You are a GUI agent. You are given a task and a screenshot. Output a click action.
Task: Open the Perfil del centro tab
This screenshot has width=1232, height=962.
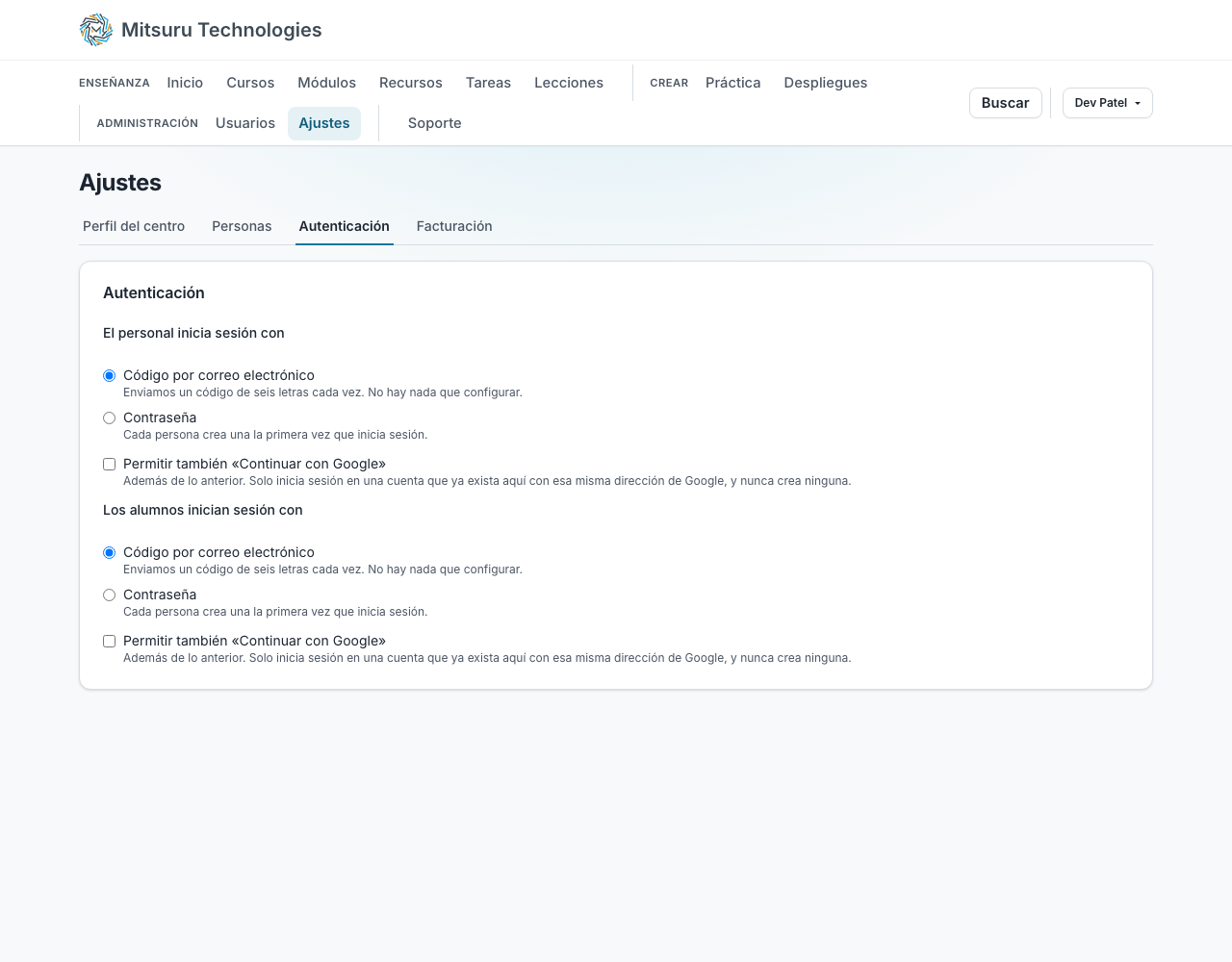134,226
